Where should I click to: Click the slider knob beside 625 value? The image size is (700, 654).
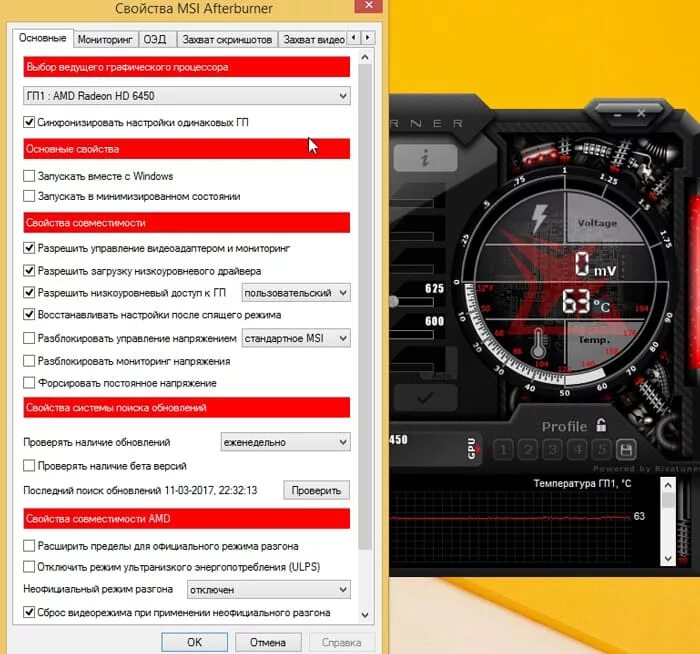pos(393,301)
